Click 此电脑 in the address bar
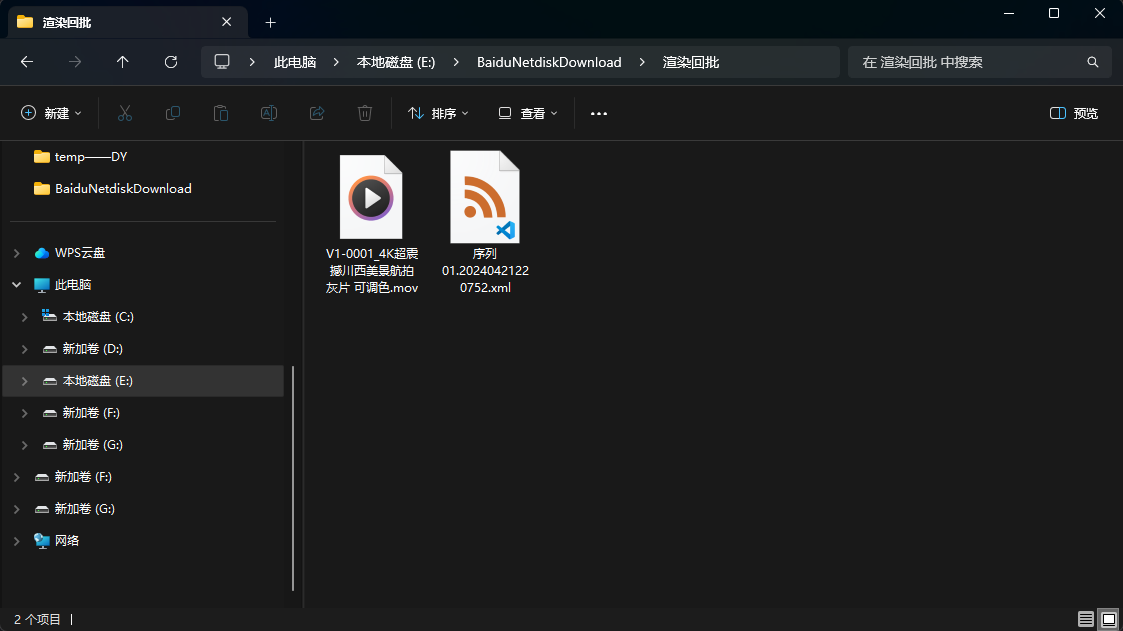 click(x=295, y=62)
